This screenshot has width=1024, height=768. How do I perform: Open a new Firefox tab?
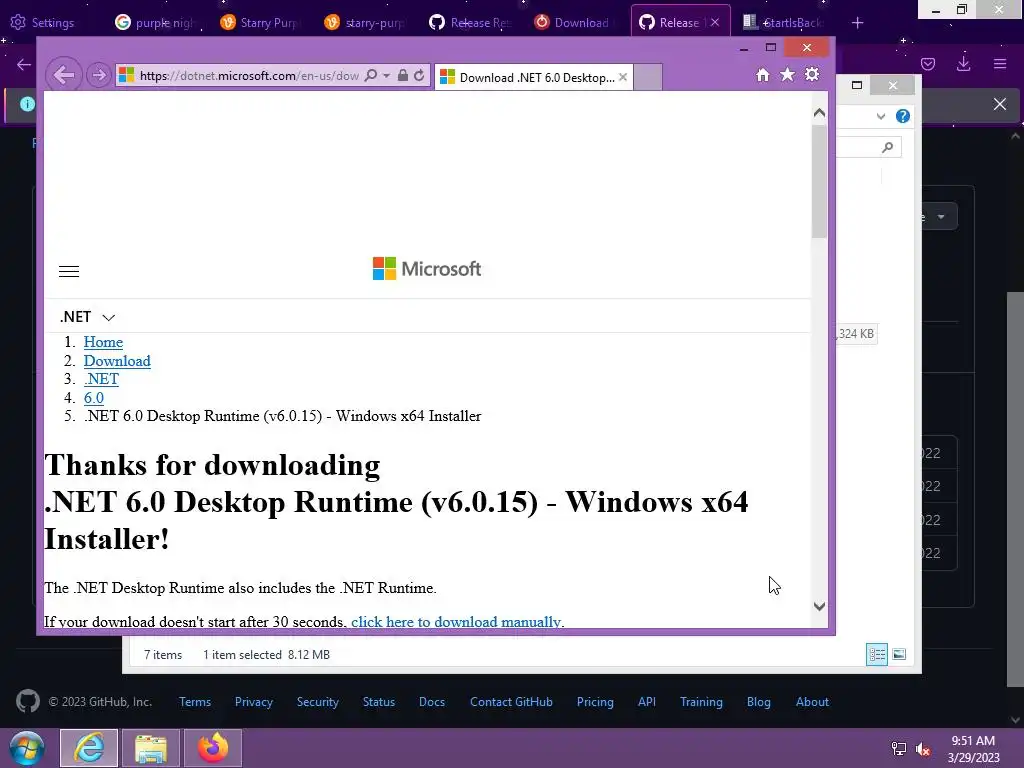(857, 23)
